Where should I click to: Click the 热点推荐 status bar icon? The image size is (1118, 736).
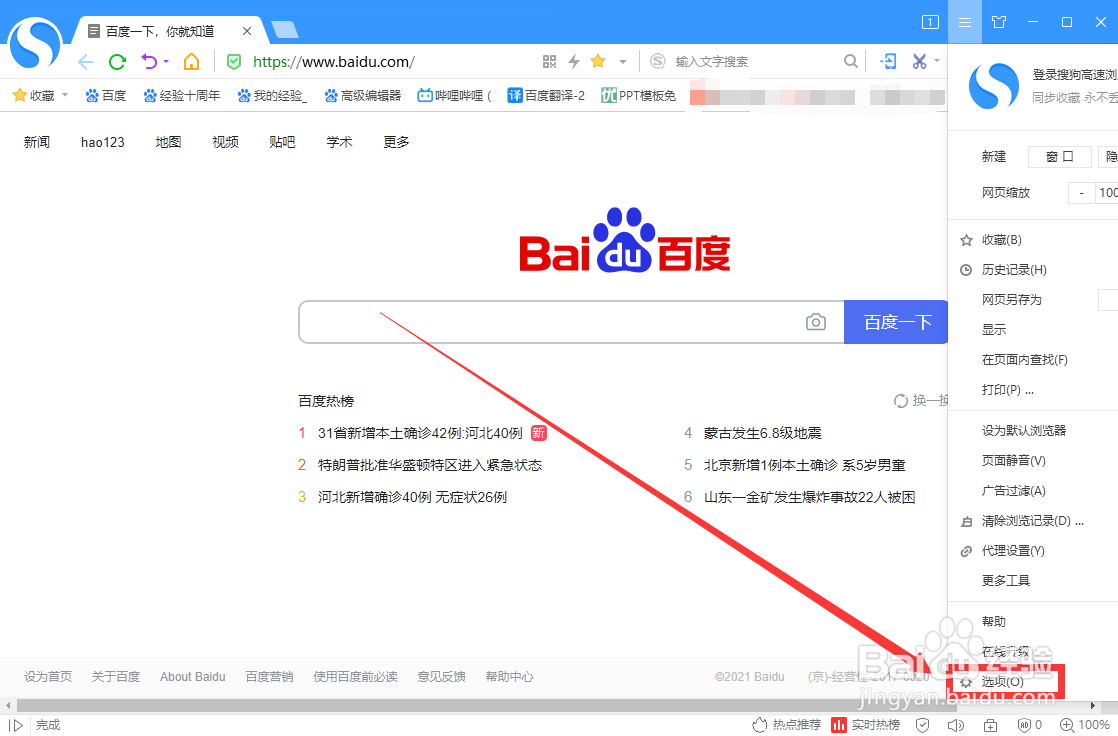[786, 725]
